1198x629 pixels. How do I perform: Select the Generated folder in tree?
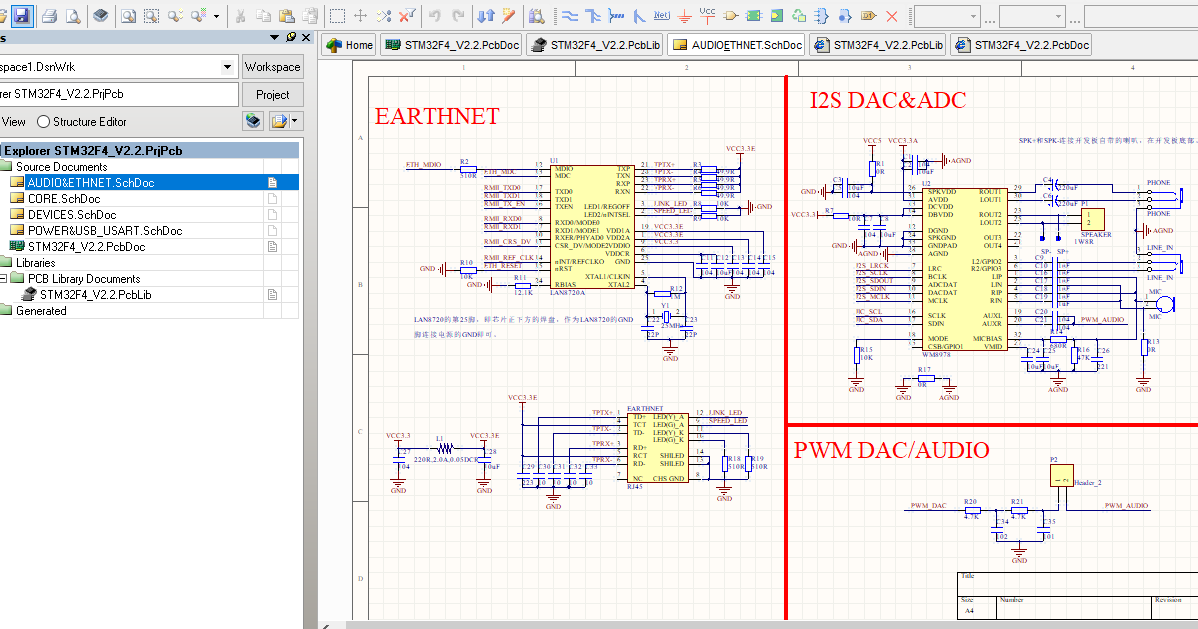point(40,311)
